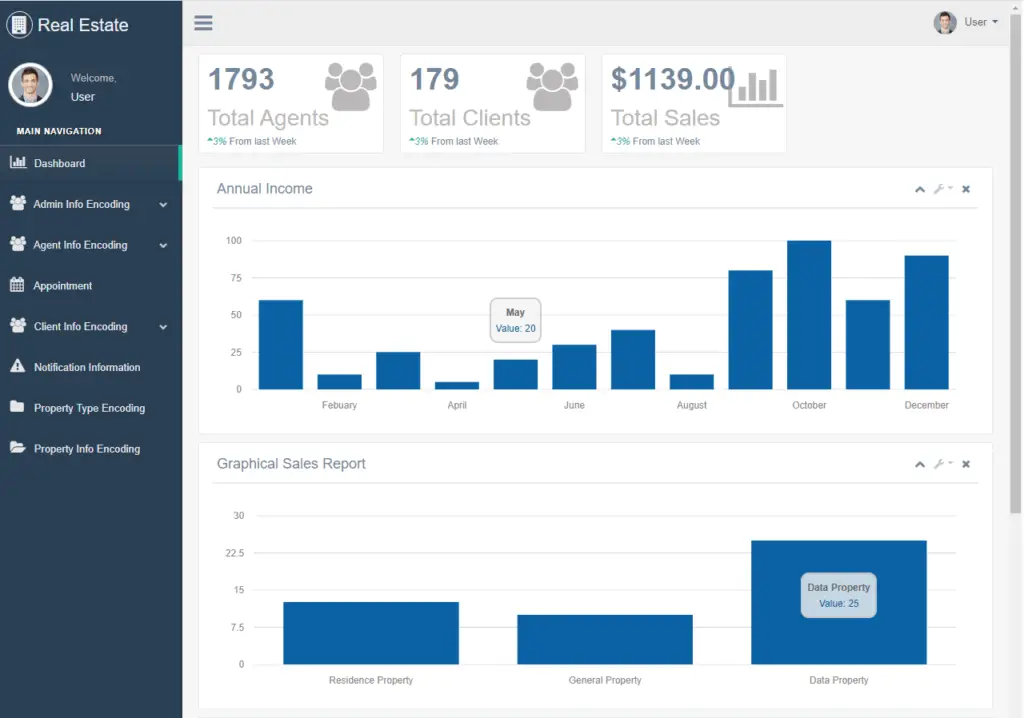
Task: Toggle the hamburger menu to collapse sidebar
Action: (x=203, y=22)
